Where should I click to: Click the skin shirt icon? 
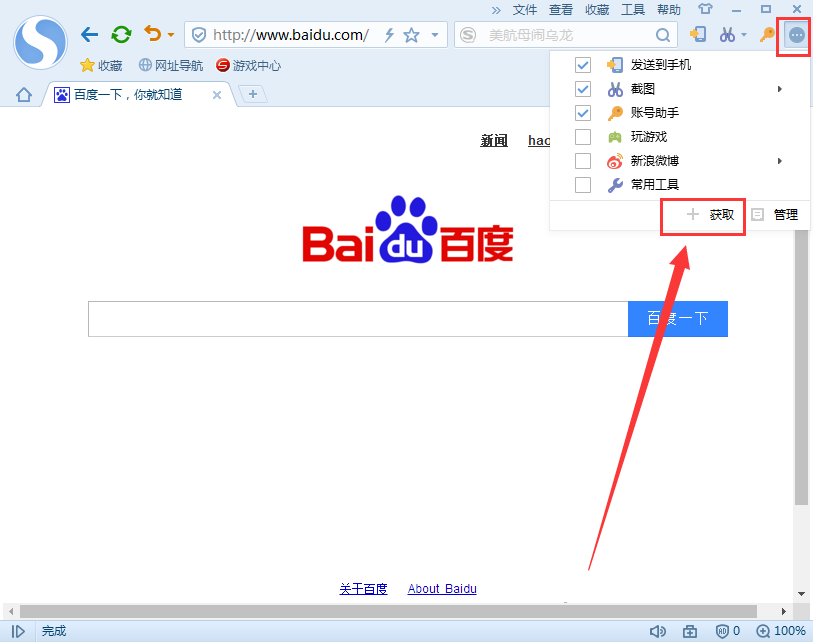coord(705,9)
